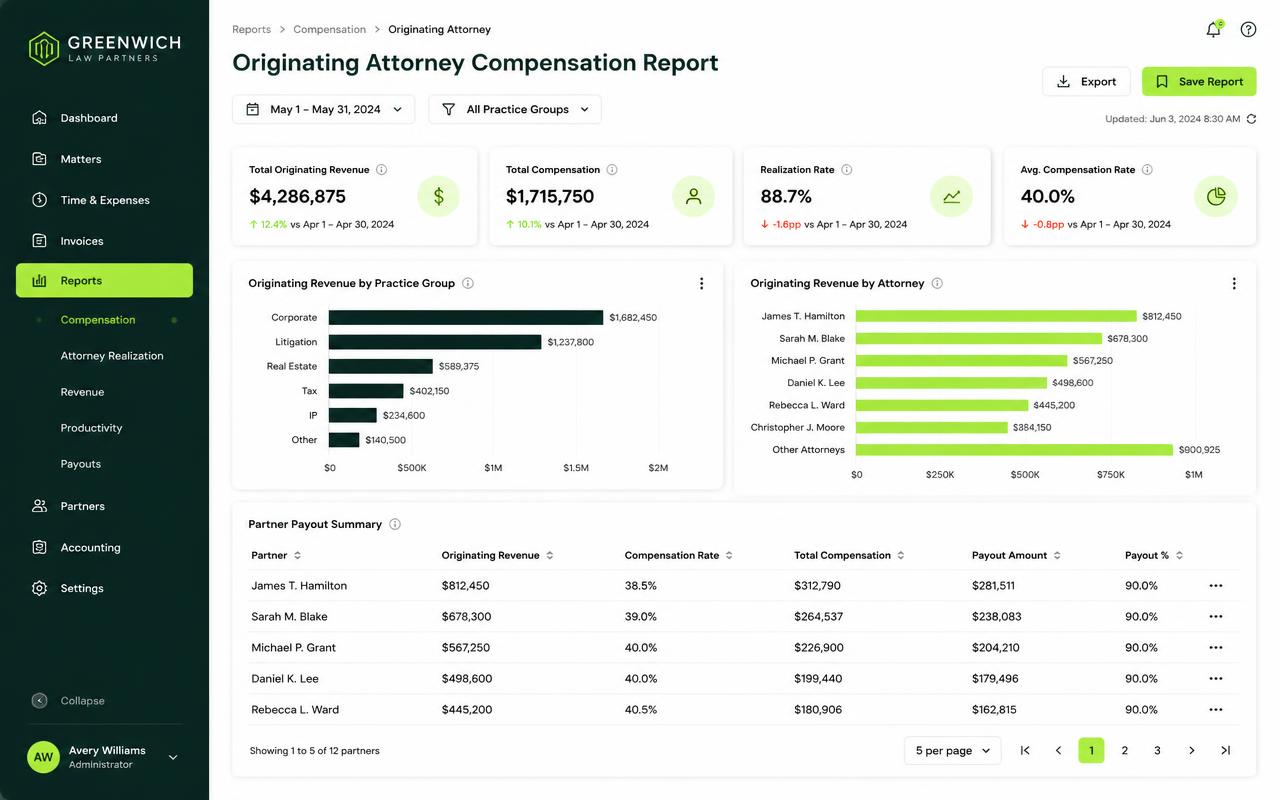Open Matters in sidebar
This screenshot has width=1280, height=800.
tap(104, 159)
